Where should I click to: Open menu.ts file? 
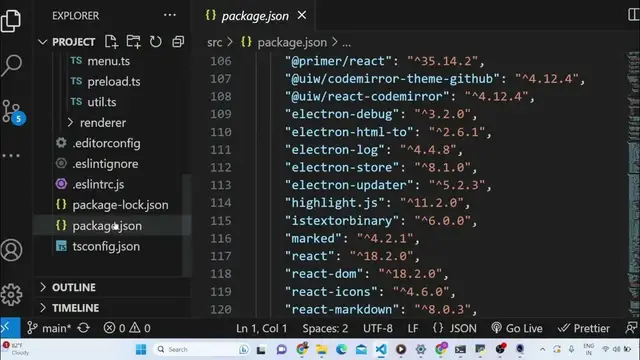tap(108, 61)
